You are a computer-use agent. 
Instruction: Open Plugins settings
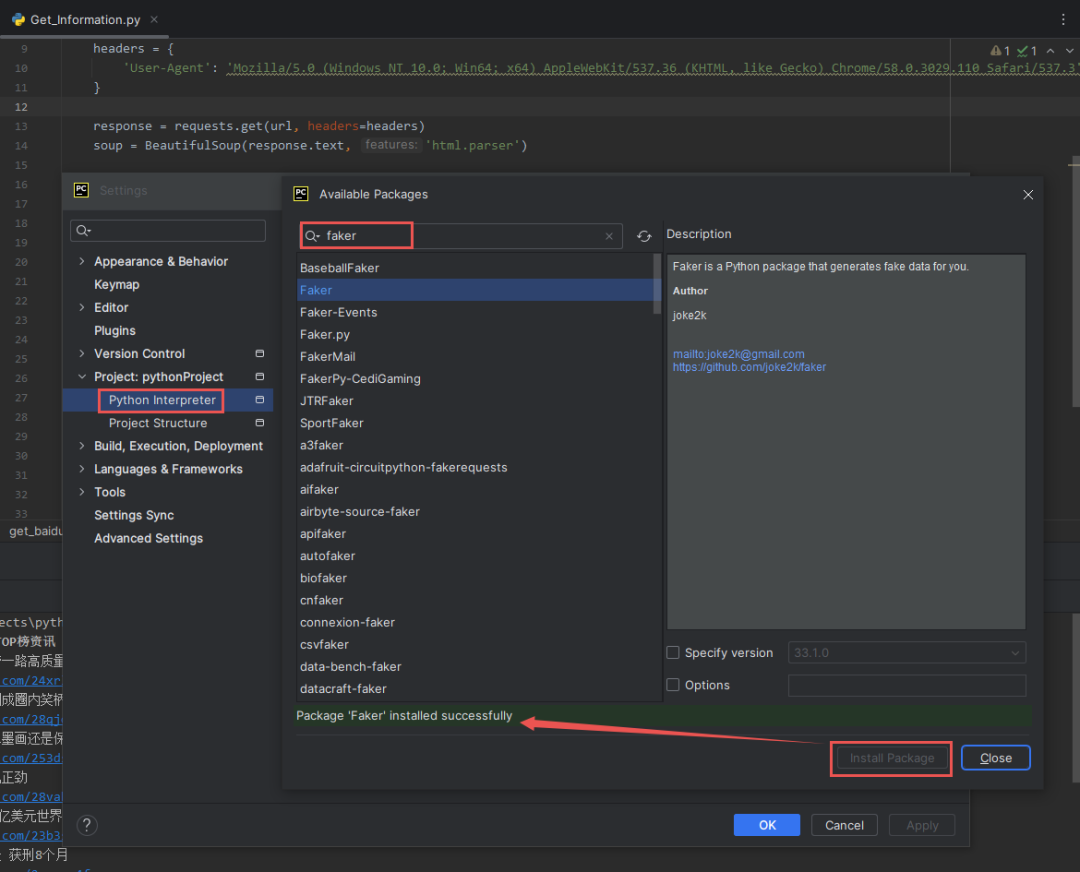pos(114,331)
